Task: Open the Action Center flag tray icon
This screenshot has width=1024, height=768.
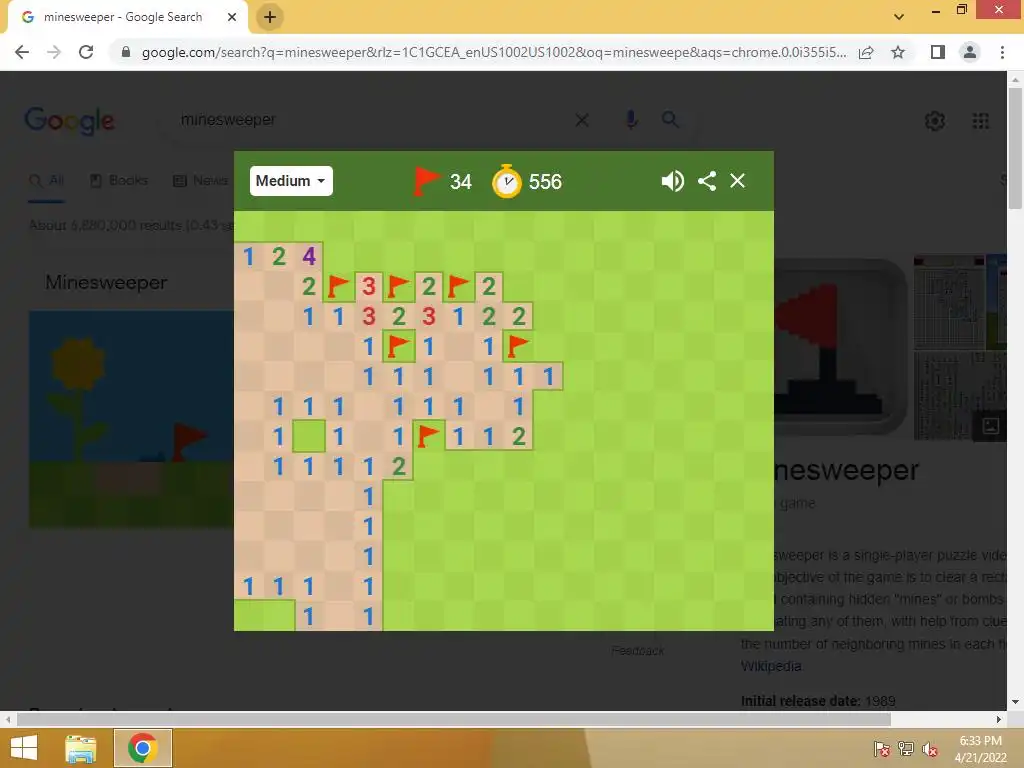Action: click(x=882, y=749)
